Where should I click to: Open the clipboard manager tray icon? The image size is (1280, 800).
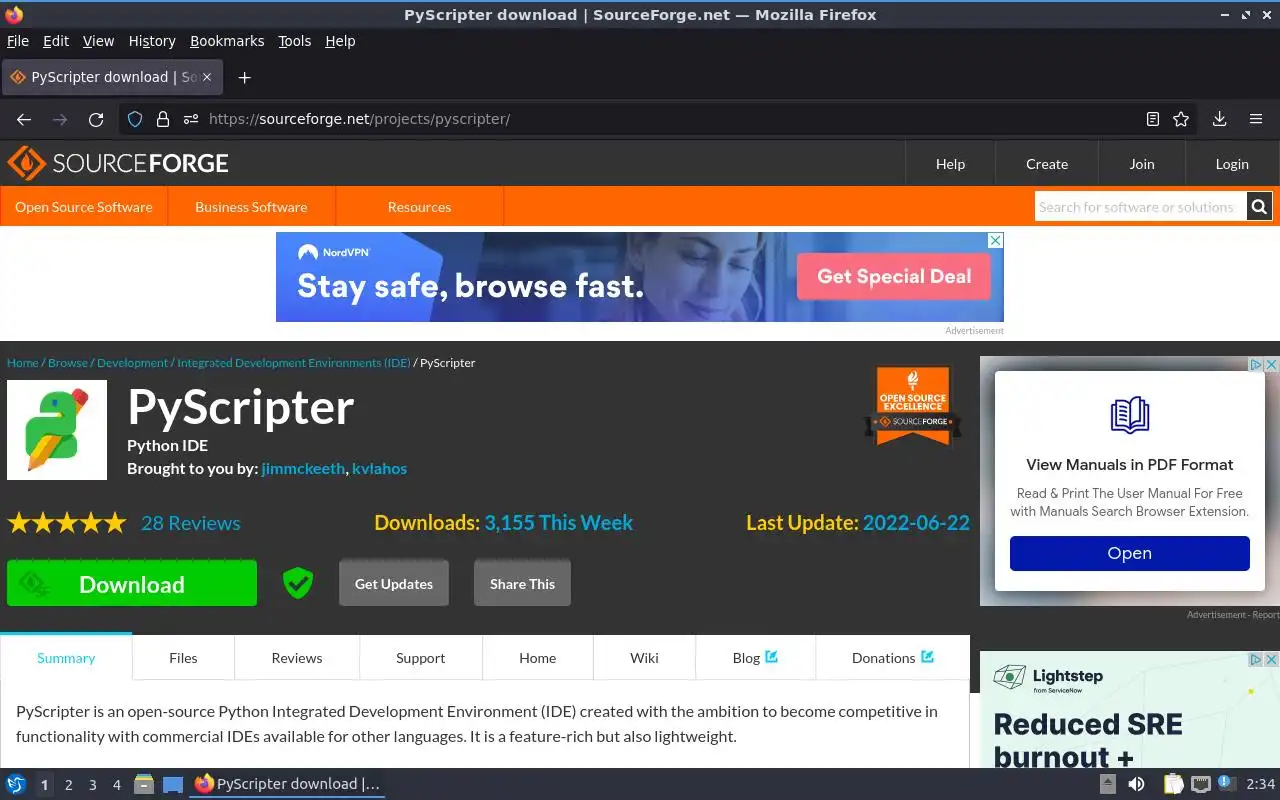click(1173, 784)
